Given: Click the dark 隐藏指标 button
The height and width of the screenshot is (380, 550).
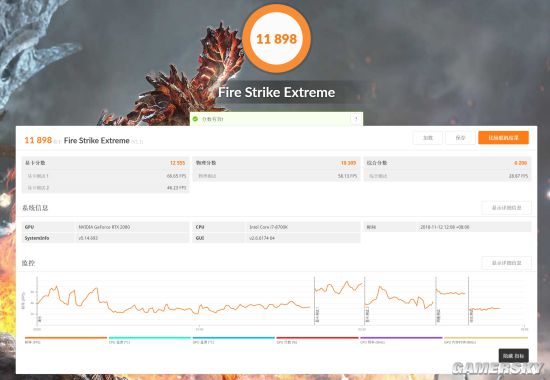Looking at the screenshot, I should (514, 356).
